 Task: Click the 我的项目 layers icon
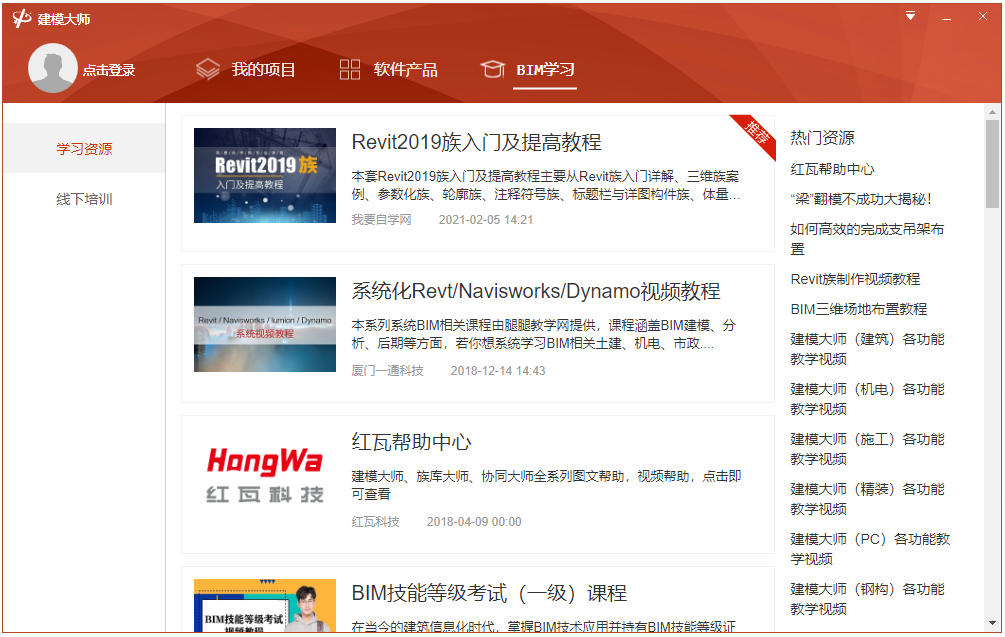point(208,69)
